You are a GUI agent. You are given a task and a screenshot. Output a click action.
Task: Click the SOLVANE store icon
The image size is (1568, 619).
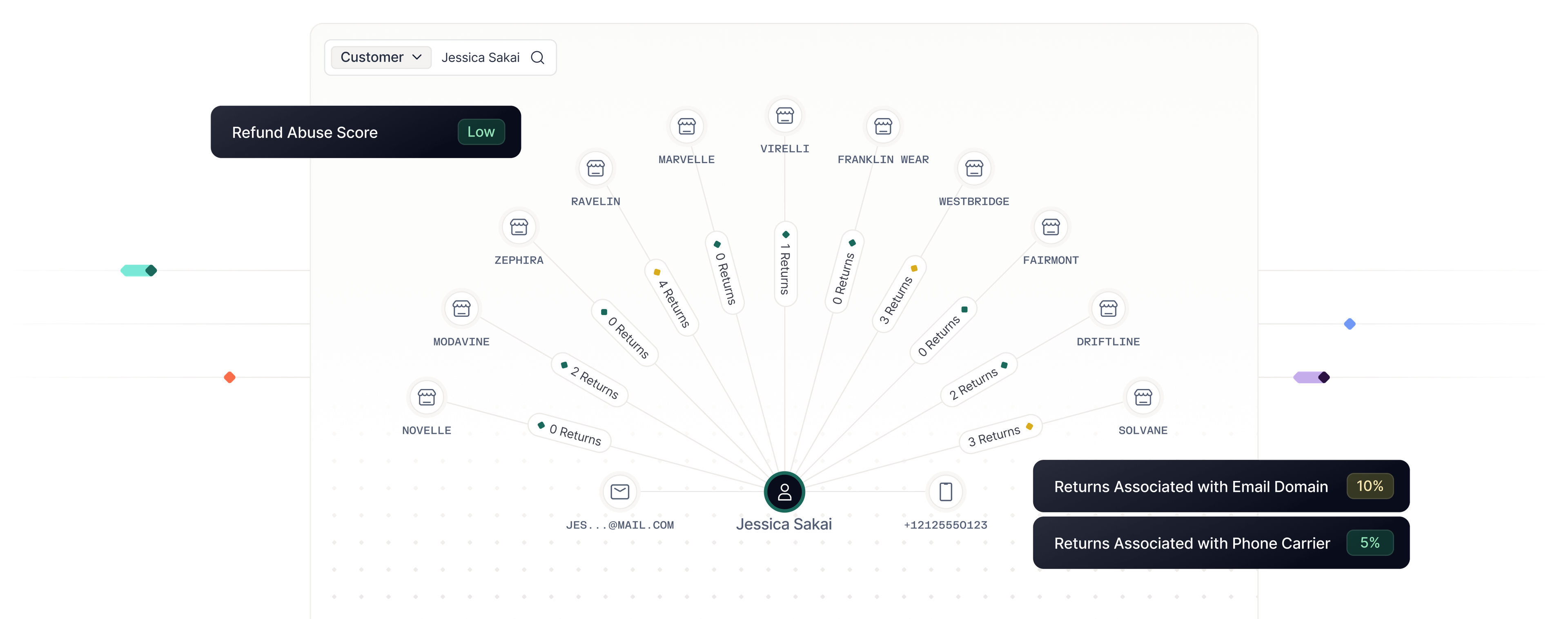(x=1143, y=397)
